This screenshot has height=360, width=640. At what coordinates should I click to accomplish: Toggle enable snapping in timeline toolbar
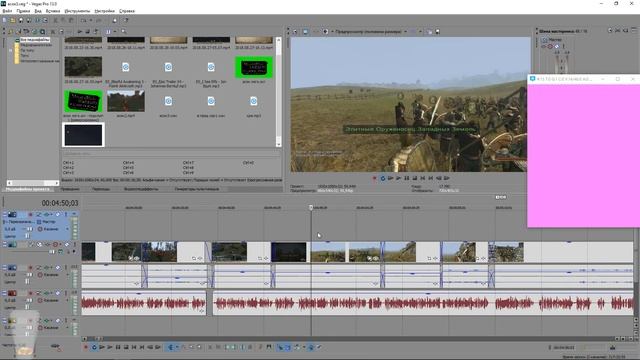[280, 347]
